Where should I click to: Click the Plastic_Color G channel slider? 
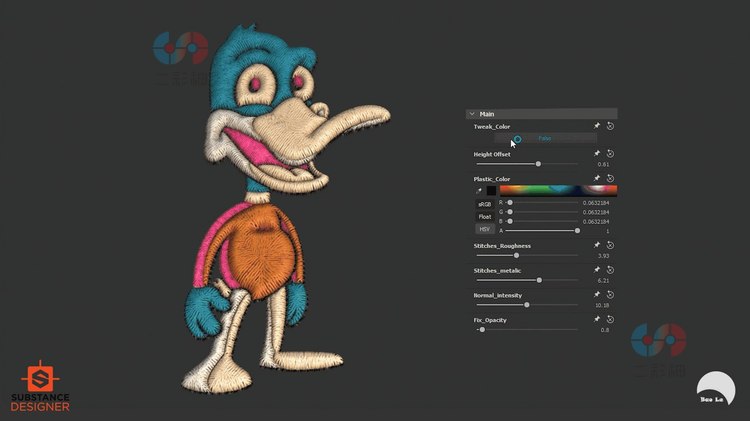point(541,212)
